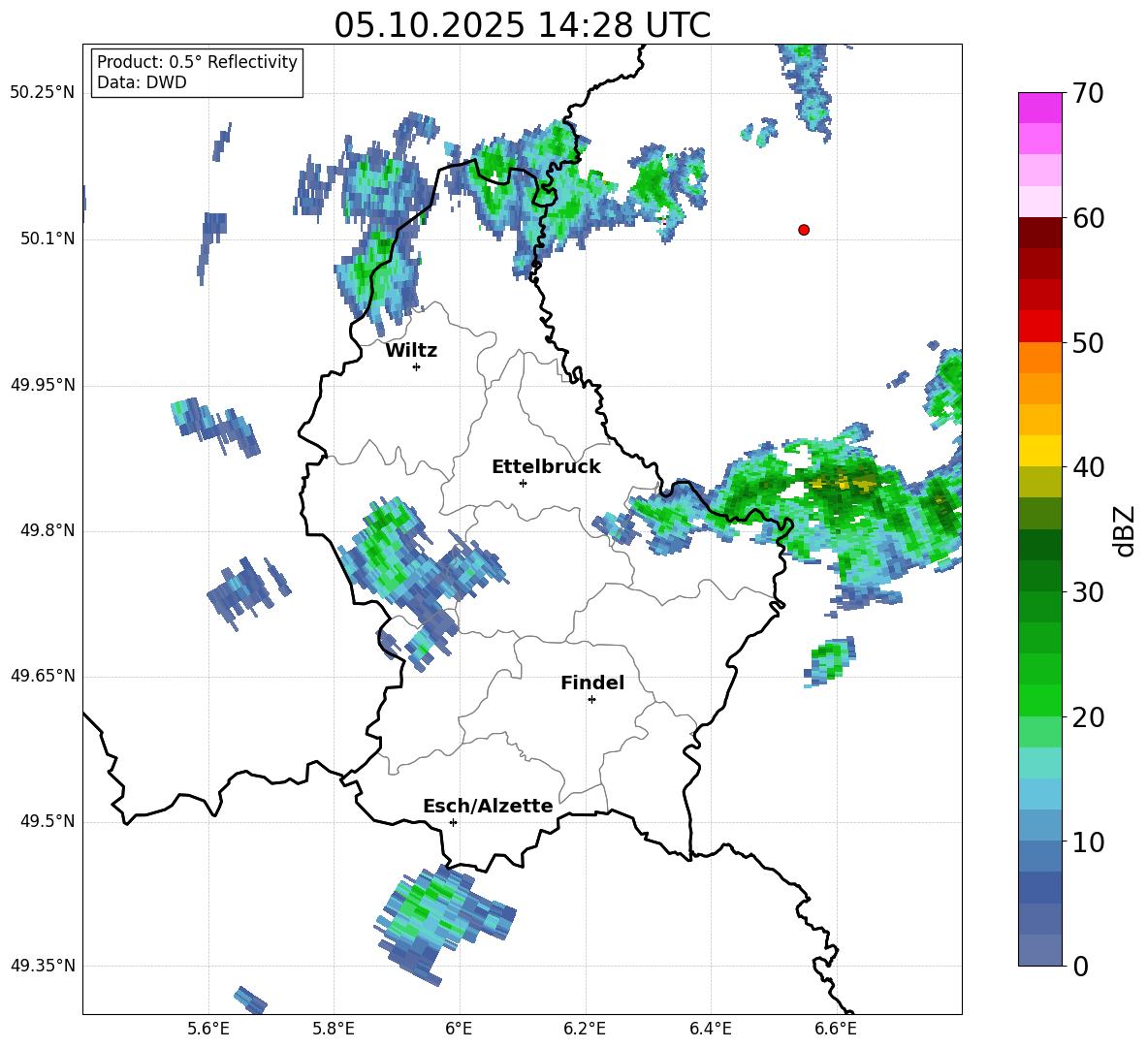
Task: Click the 6°E longitude label
Action: [x=459, y=1030]
